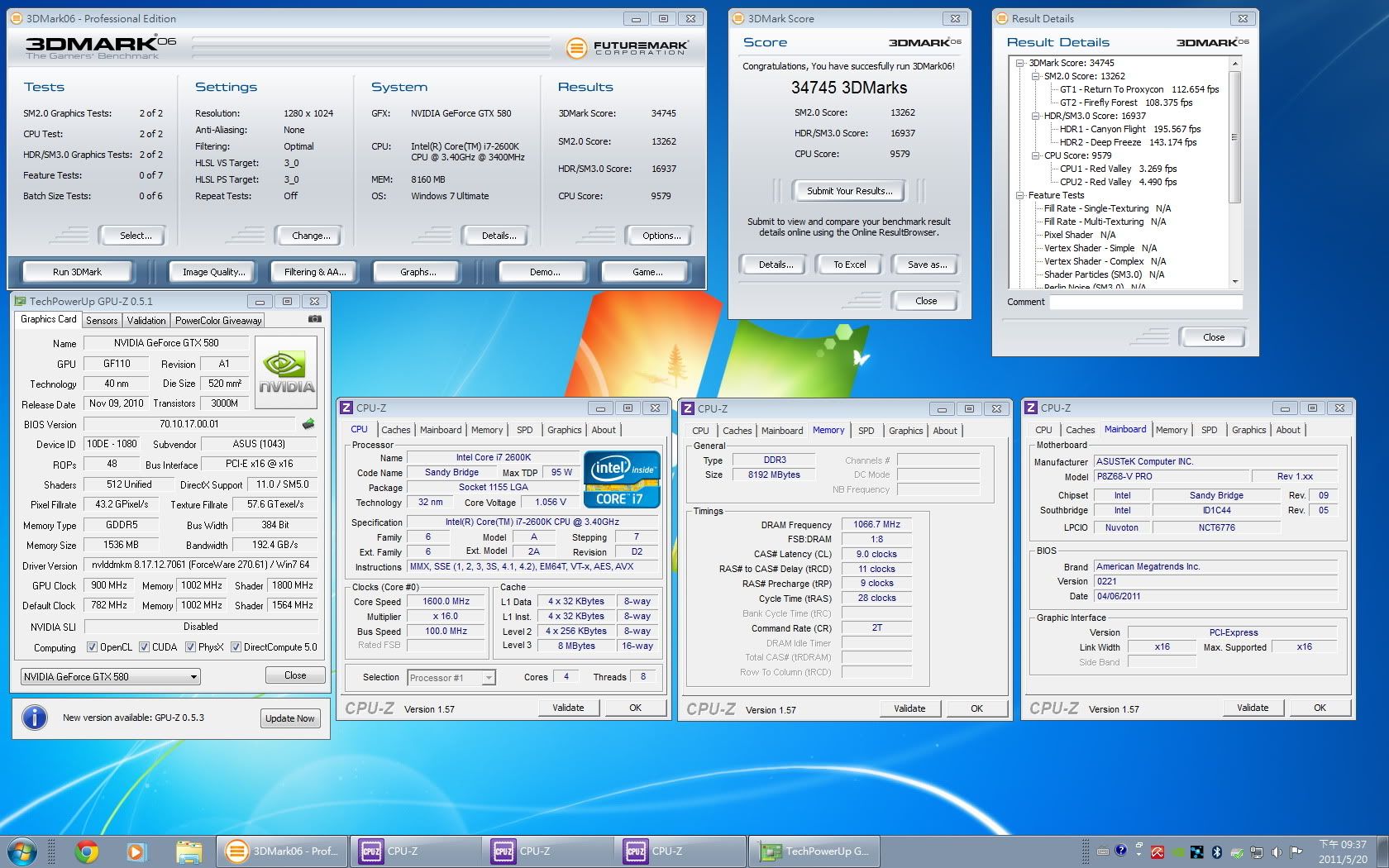The width and height of the screenshot is (1389, 868).
Task: Click the 3DMark Score window title icon
Action: click(x=738, y=18)
